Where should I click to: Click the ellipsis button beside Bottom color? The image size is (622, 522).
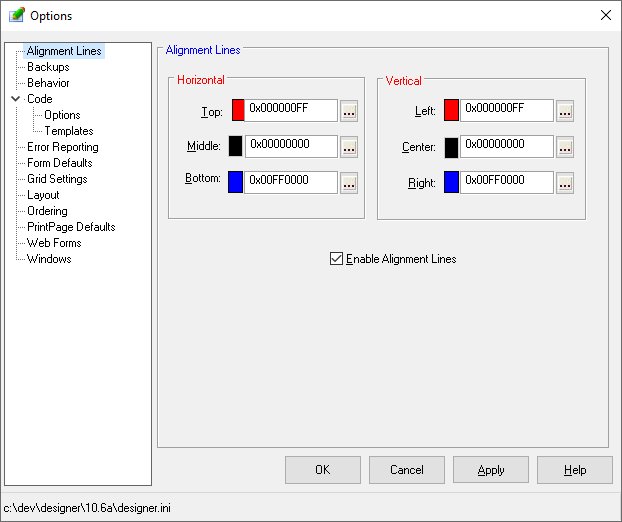coord(349,183)
